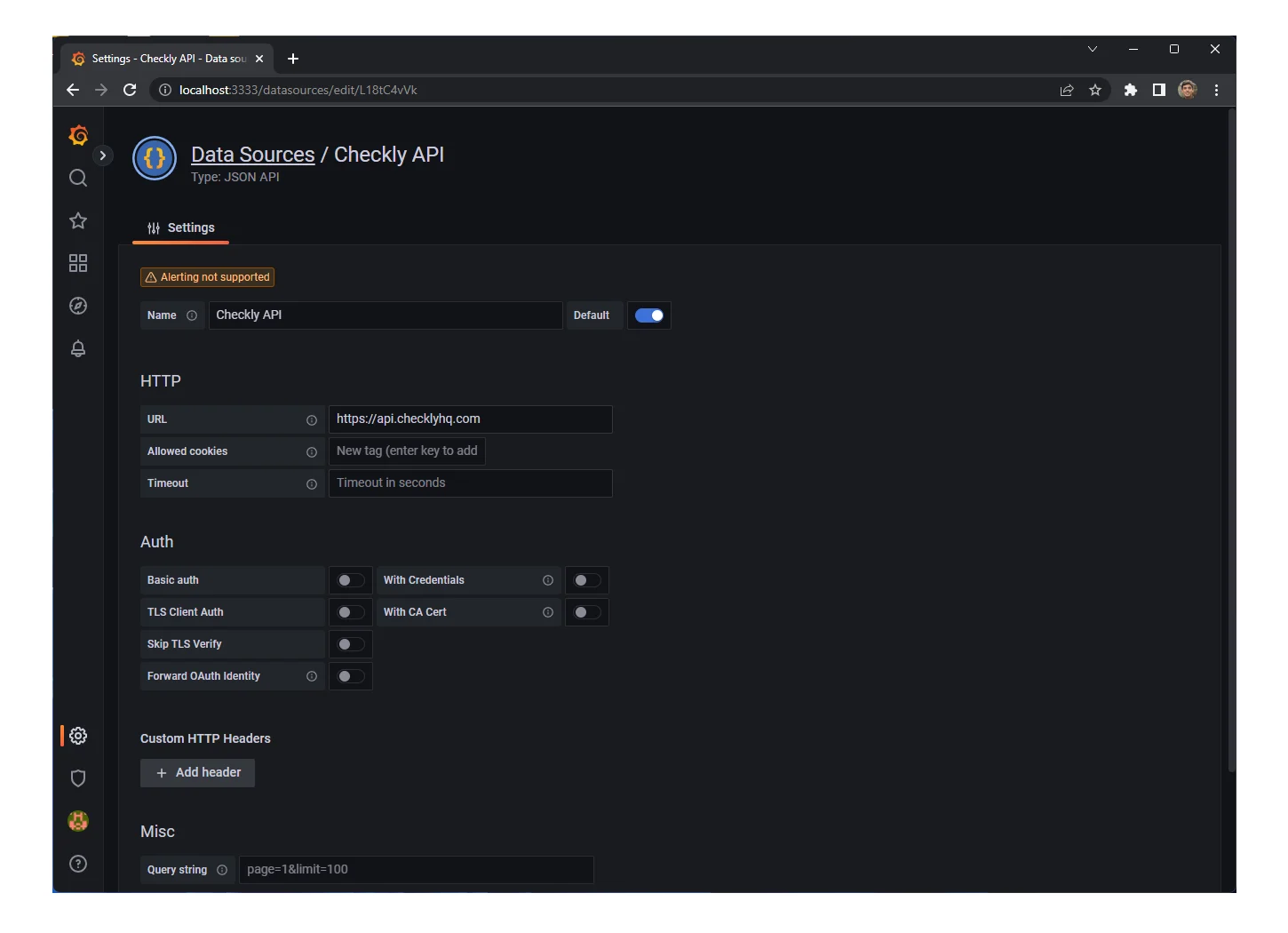Go forward in browser history
Image resolution: width=1288 pixels, height=933 pixels.
point(101,90)
